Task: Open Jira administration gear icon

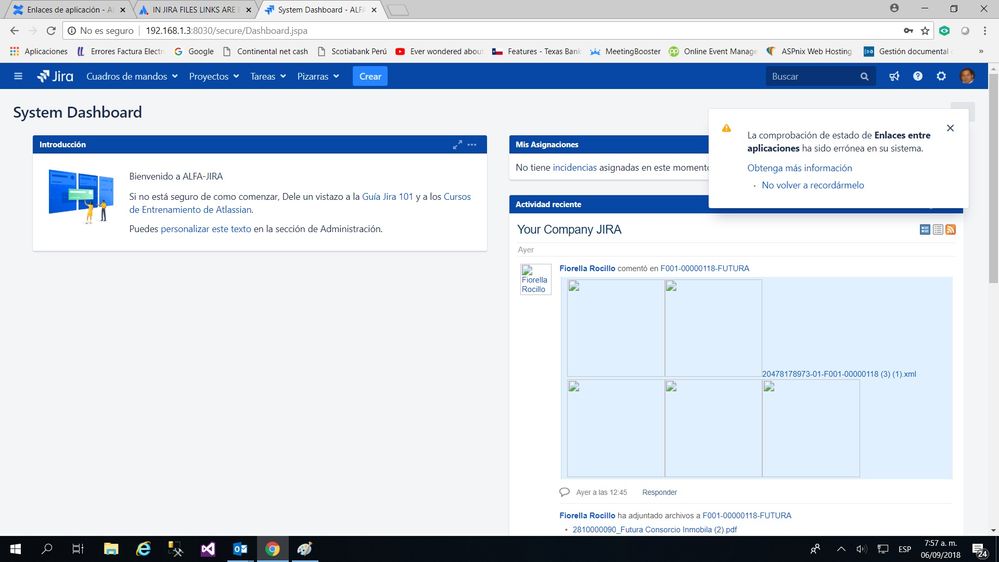Action: [x=941, y=76]
